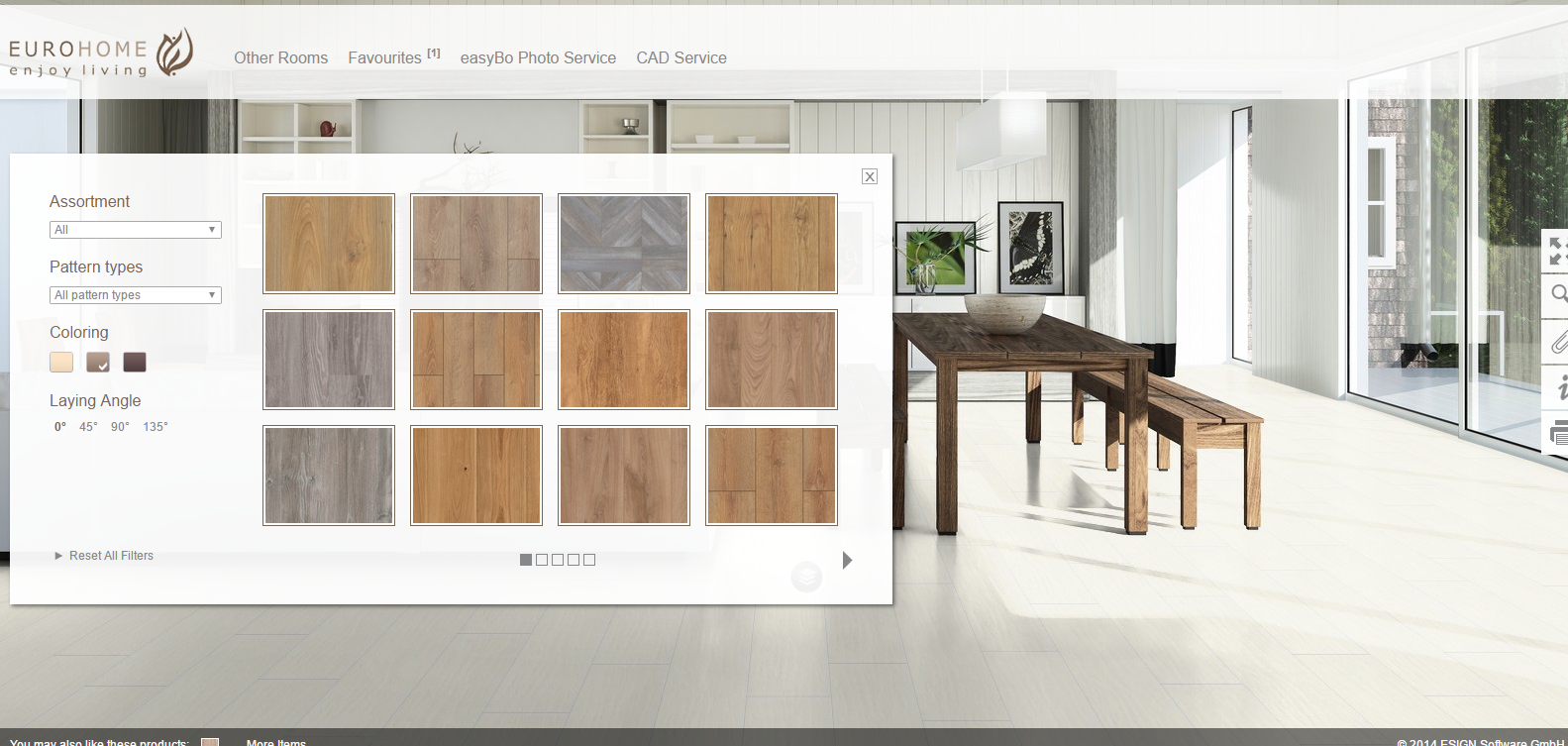Click the layers icon in flooring panel
Screen dimensions: 1568x746
(x=806, y=576)
